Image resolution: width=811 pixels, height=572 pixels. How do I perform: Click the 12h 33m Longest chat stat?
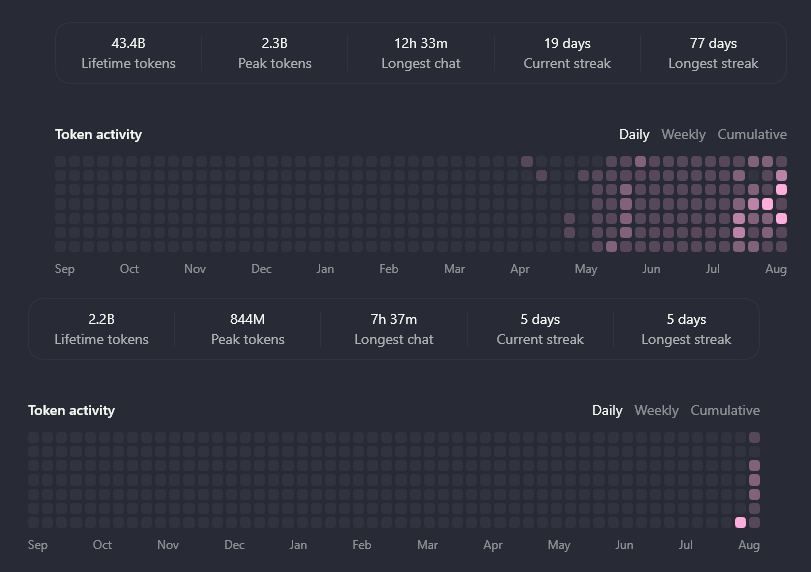pyautogui.click(x=420, y=53)
